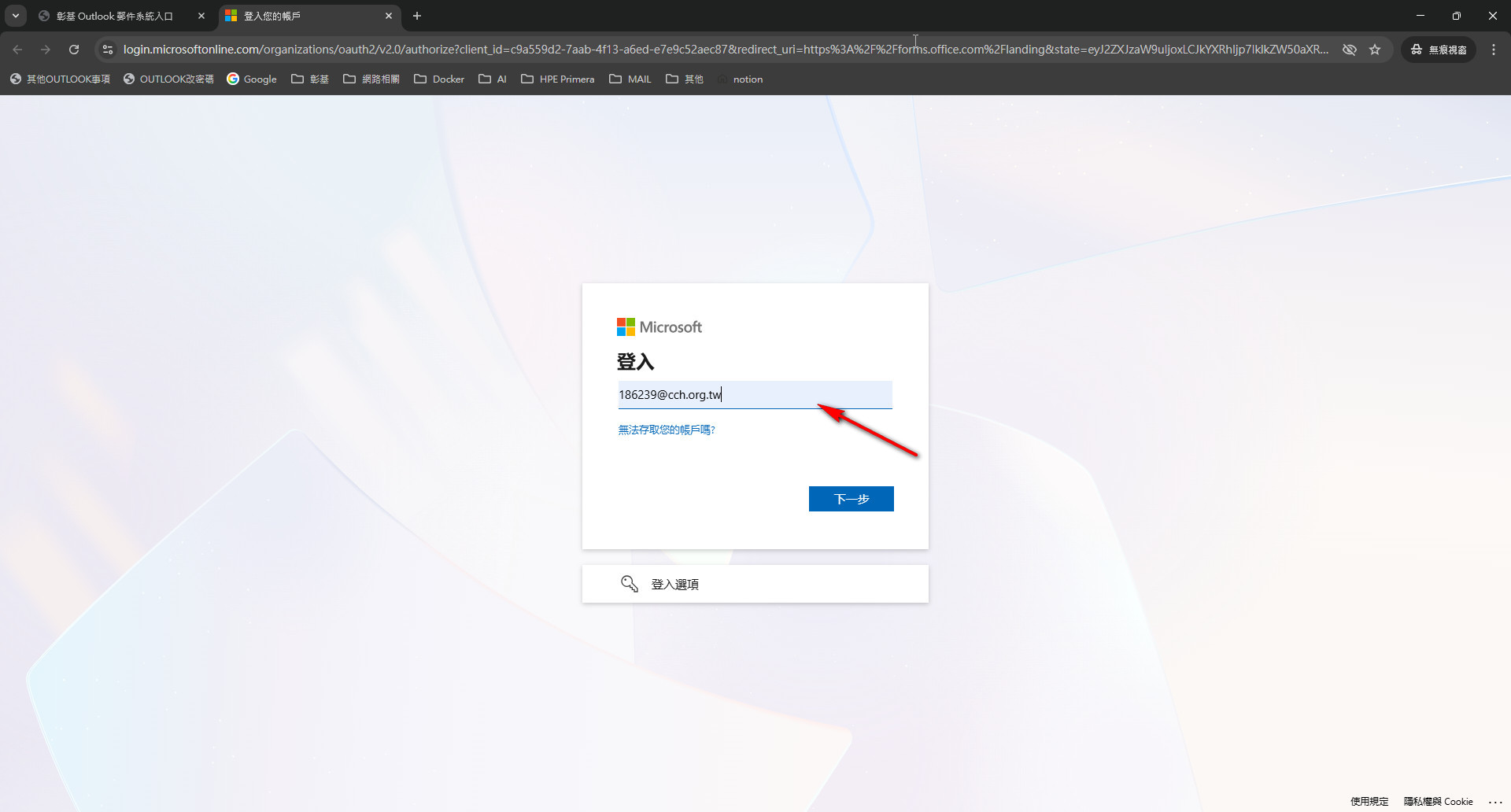
Task: Click the third-party cookies blocked eye icon
Action: point(1349,50)
